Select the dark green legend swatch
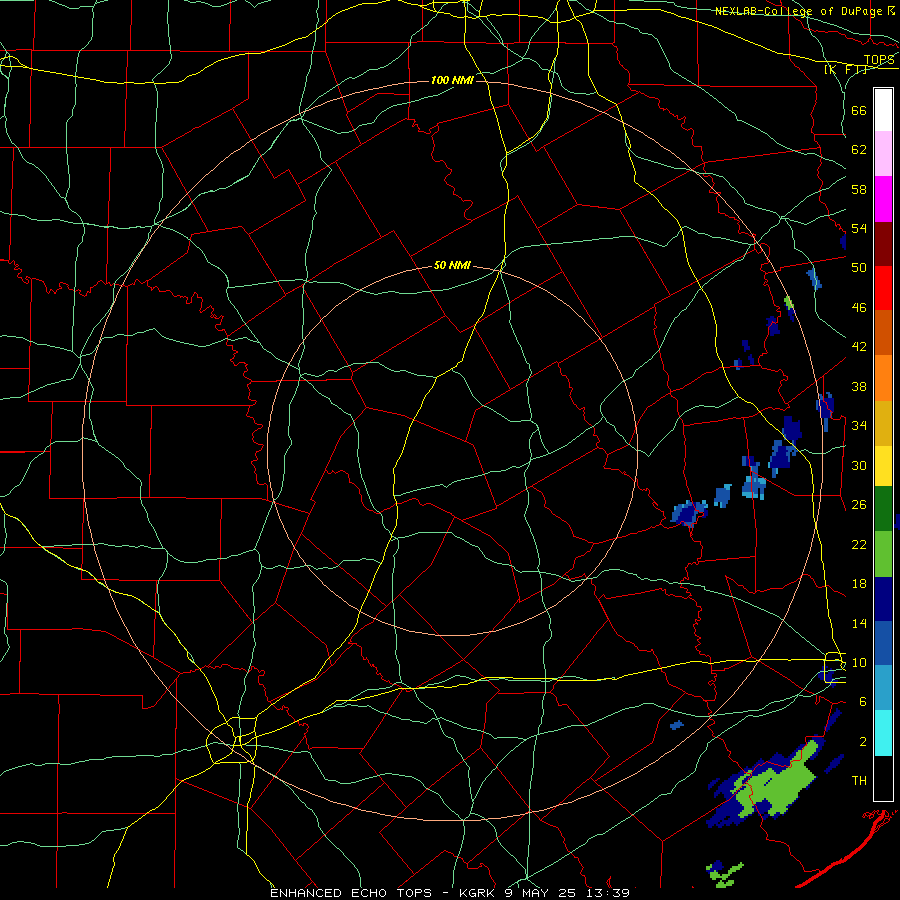This screenshot has height=900, width=900. pos(883,509)
